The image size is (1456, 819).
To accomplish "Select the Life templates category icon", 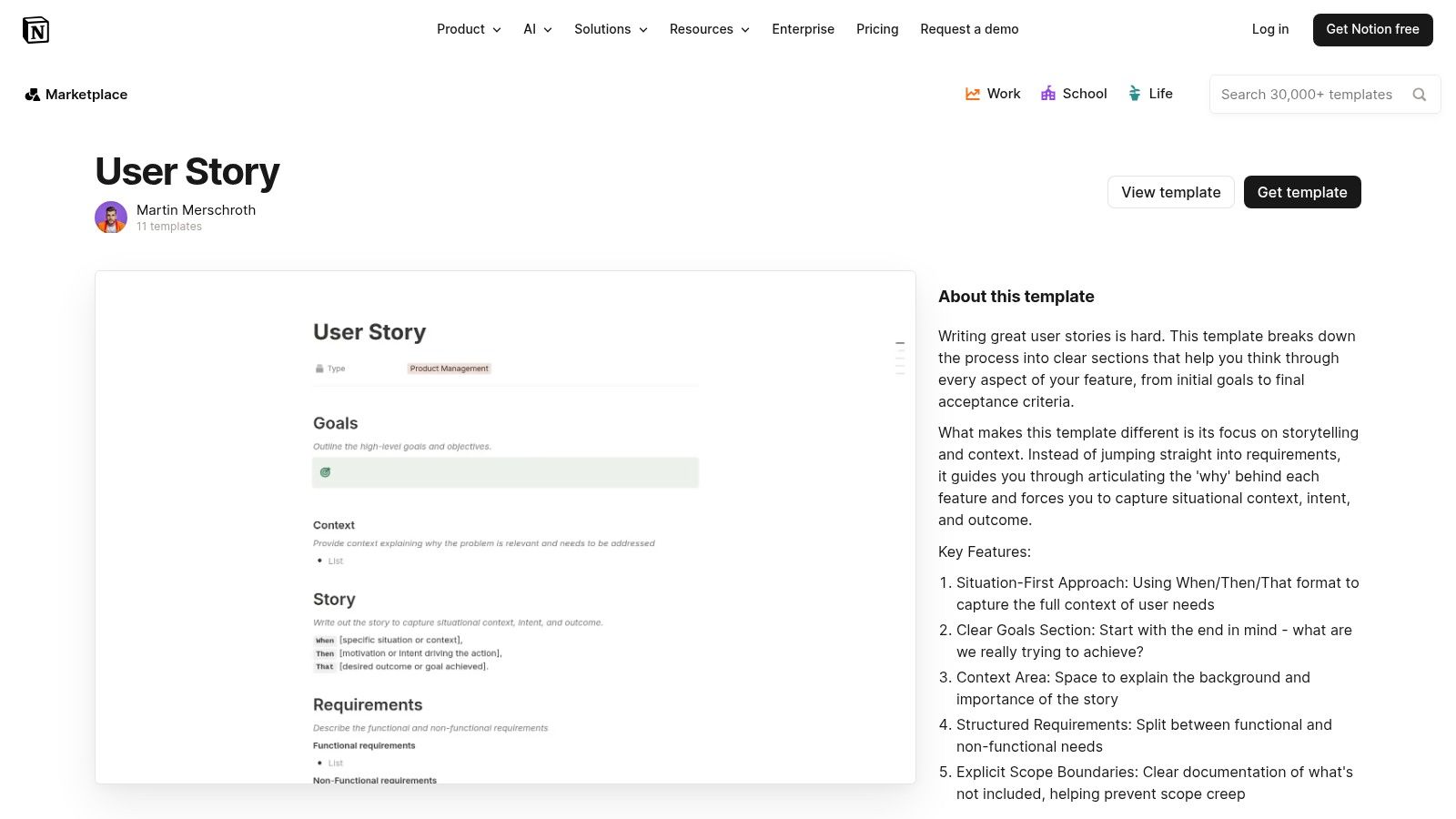I will (1134, 93).
